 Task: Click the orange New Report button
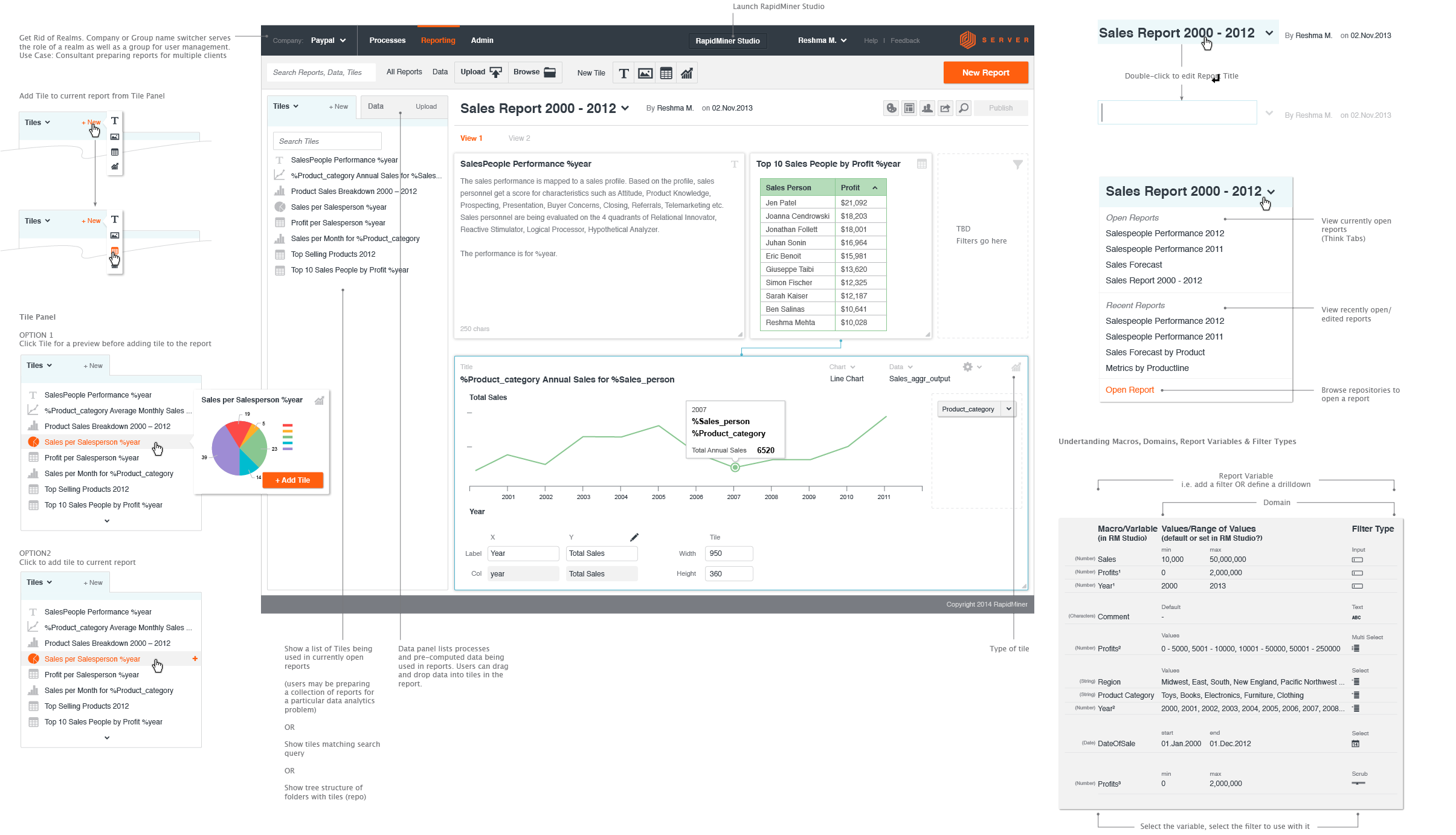985,73
